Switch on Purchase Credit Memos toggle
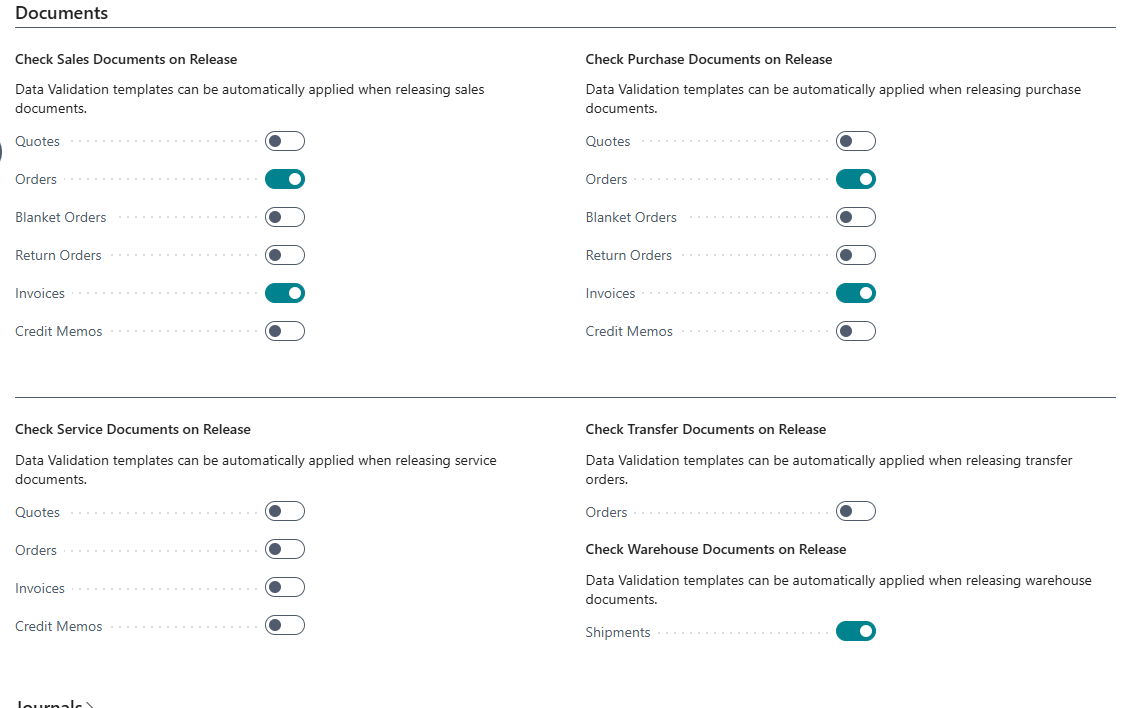1123x708 pixels. tap(855, 331)
